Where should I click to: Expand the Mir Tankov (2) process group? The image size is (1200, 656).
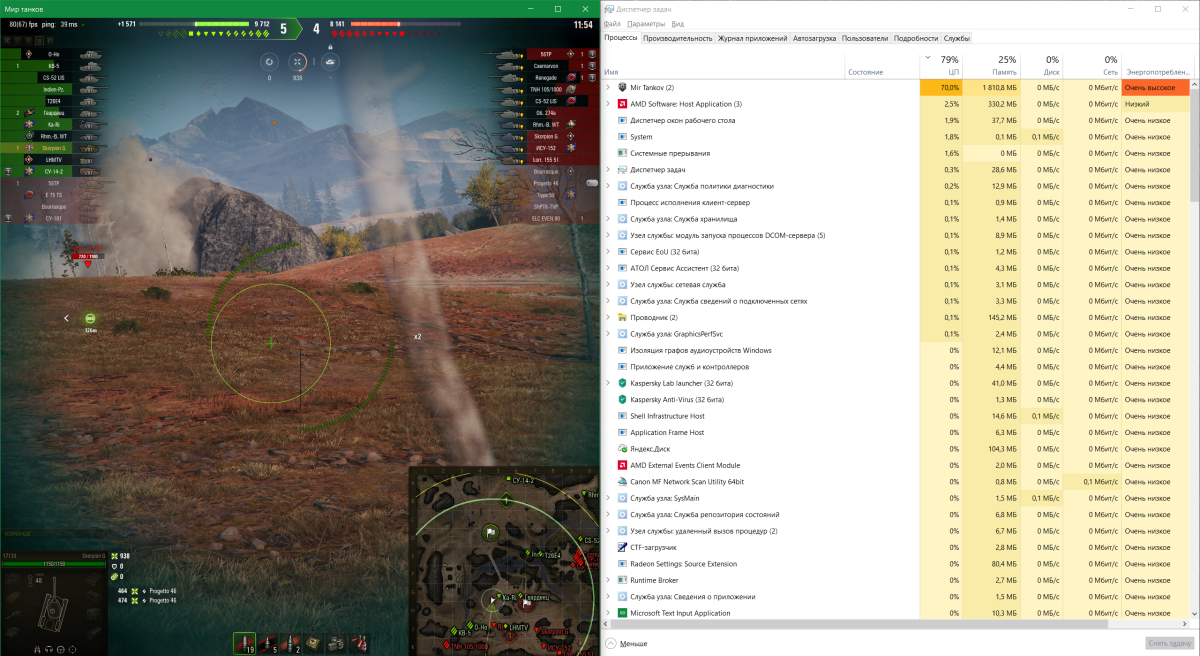tap(608, 87)
